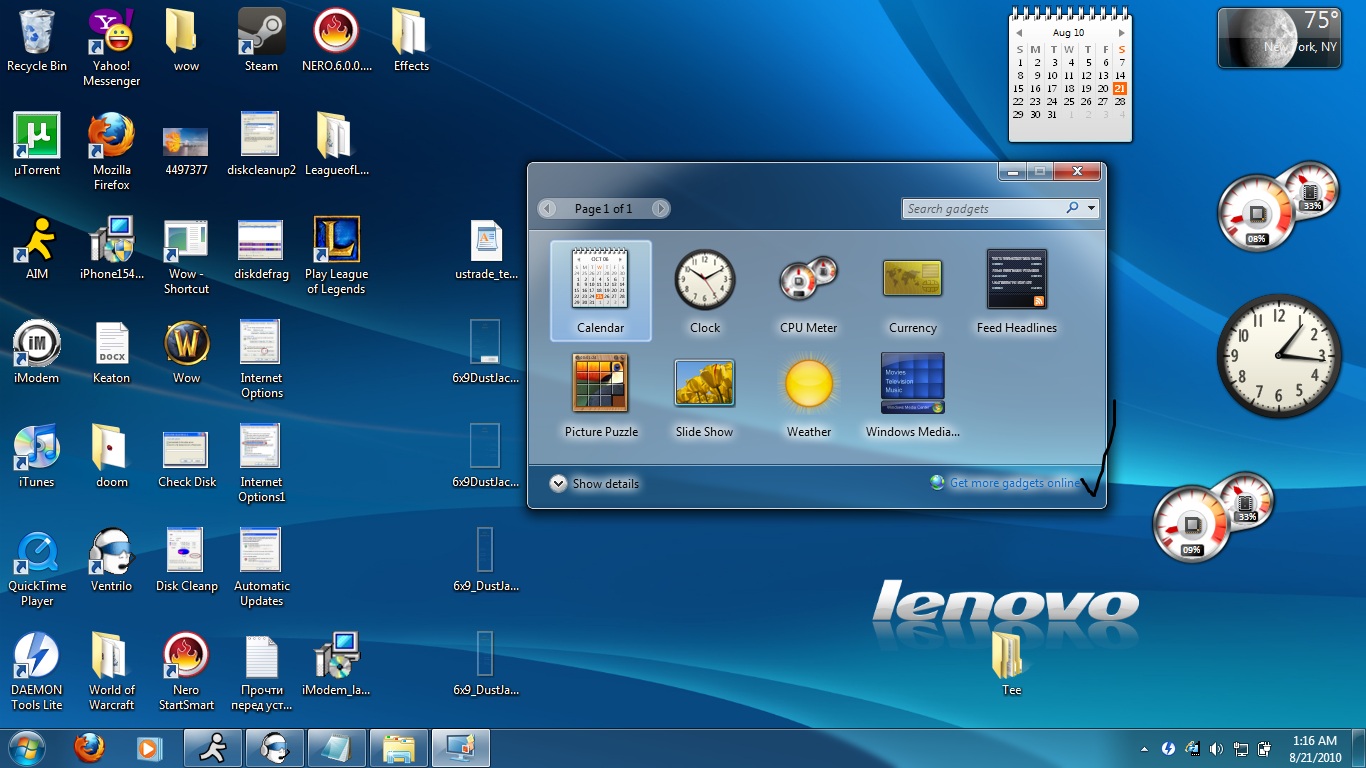The image size is (1366, 768).
Task: Select the AIM desktop shortcut
Action: pyautogui.click(x=37, y=249)
